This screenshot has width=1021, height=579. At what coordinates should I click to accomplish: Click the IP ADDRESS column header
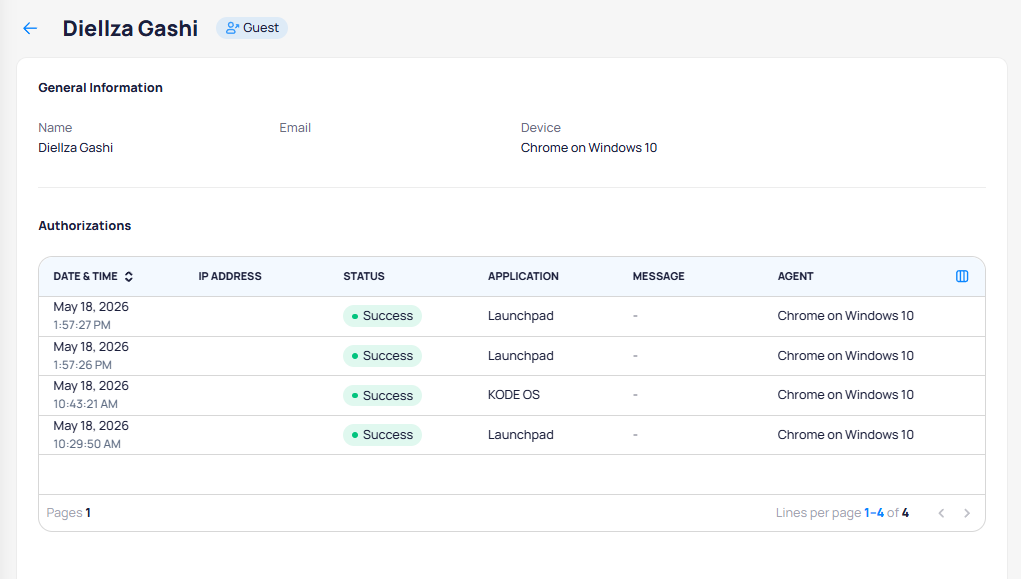(x=230, y=276)
